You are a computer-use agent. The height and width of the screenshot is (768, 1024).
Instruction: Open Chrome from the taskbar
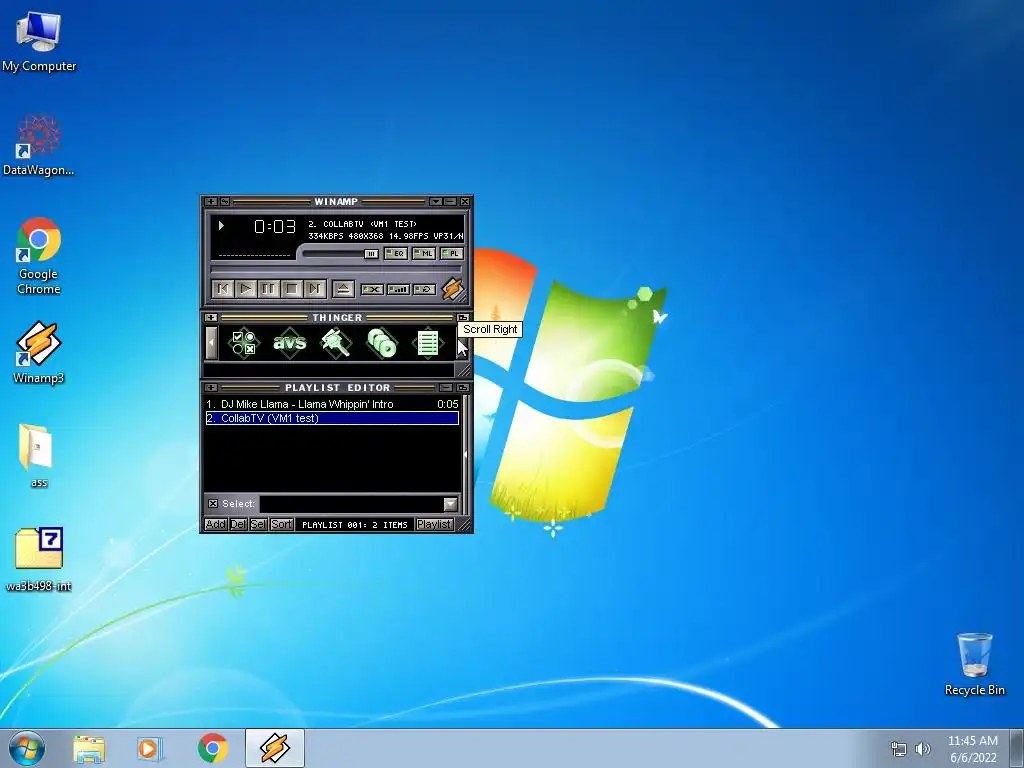(x=212, y=748)
